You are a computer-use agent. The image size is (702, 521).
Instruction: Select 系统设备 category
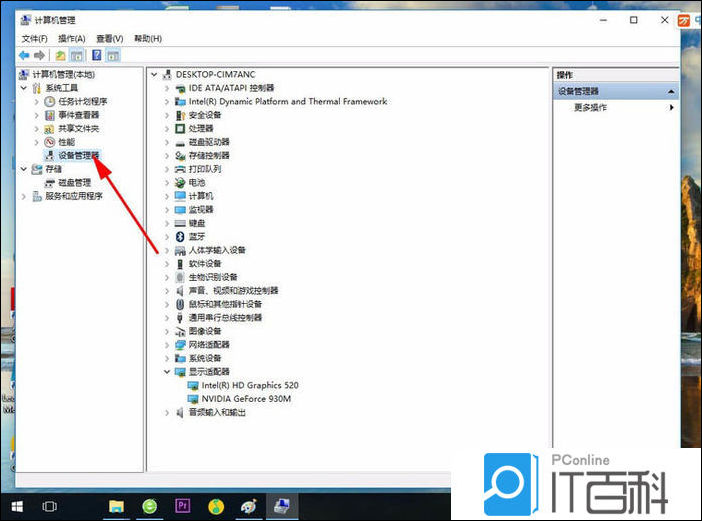coord(205,358)
